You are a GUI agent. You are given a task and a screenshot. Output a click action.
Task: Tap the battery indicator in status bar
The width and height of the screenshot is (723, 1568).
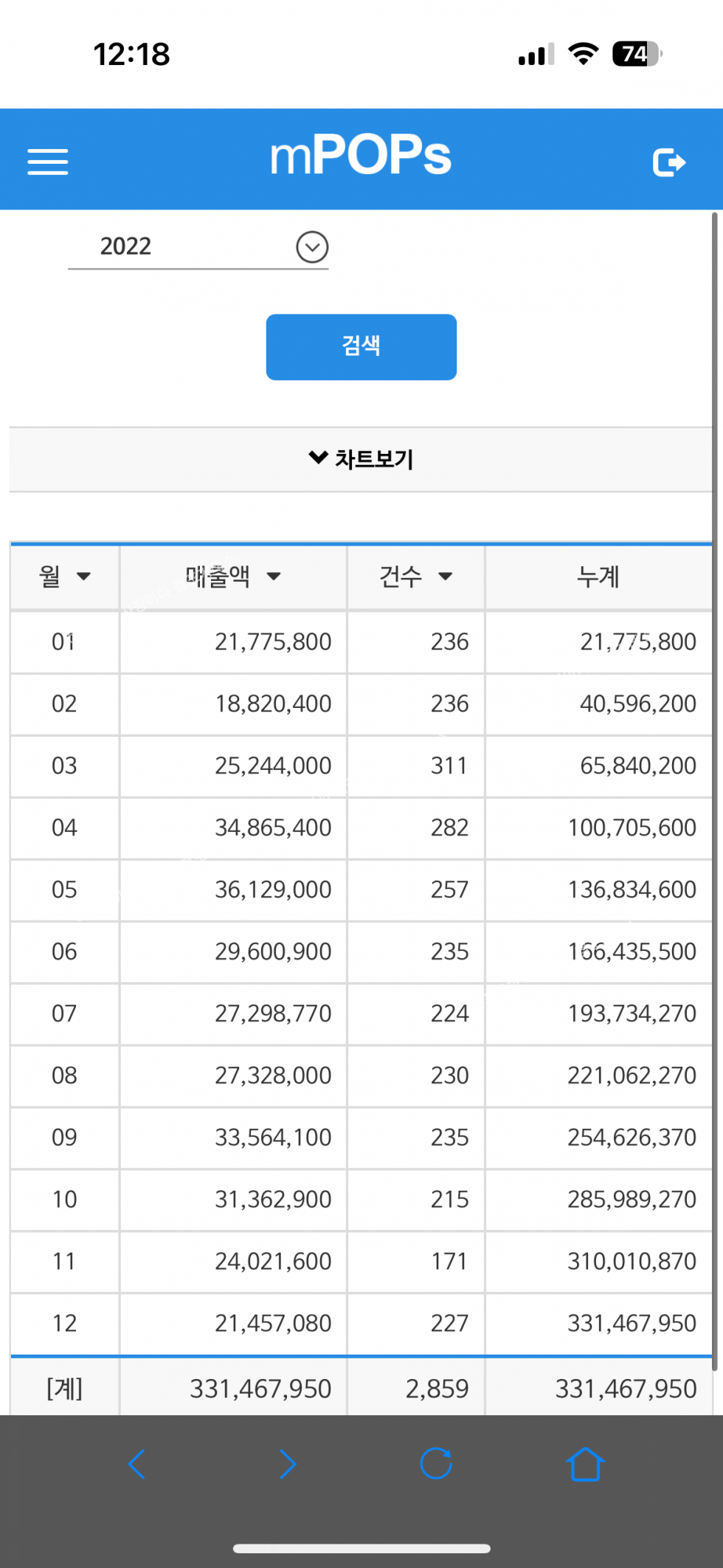pyautogui.click(x=637, y=54)
